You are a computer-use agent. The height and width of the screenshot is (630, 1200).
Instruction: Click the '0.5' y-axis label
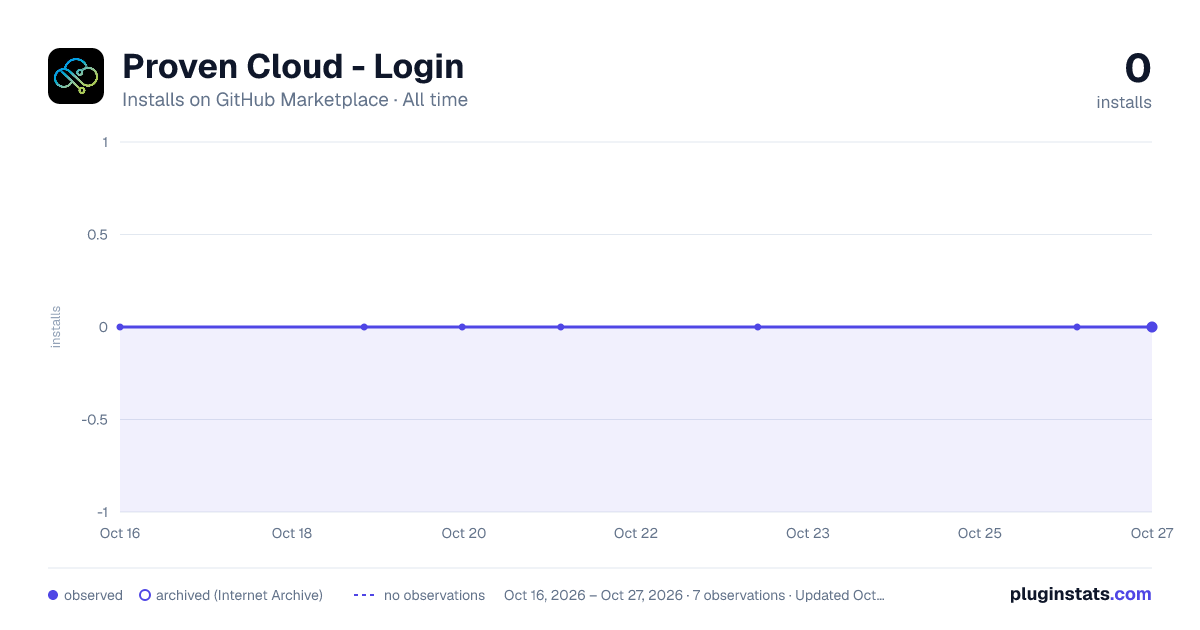click(97, 235)
